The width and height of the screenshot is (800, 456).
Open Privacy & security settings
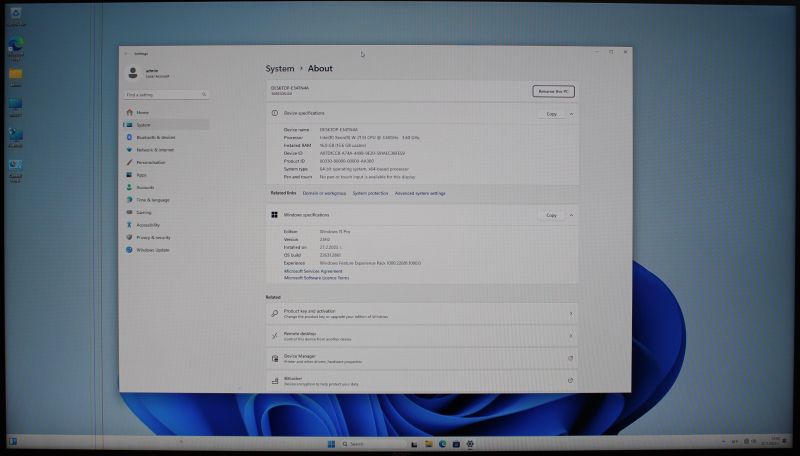[153, 238]
